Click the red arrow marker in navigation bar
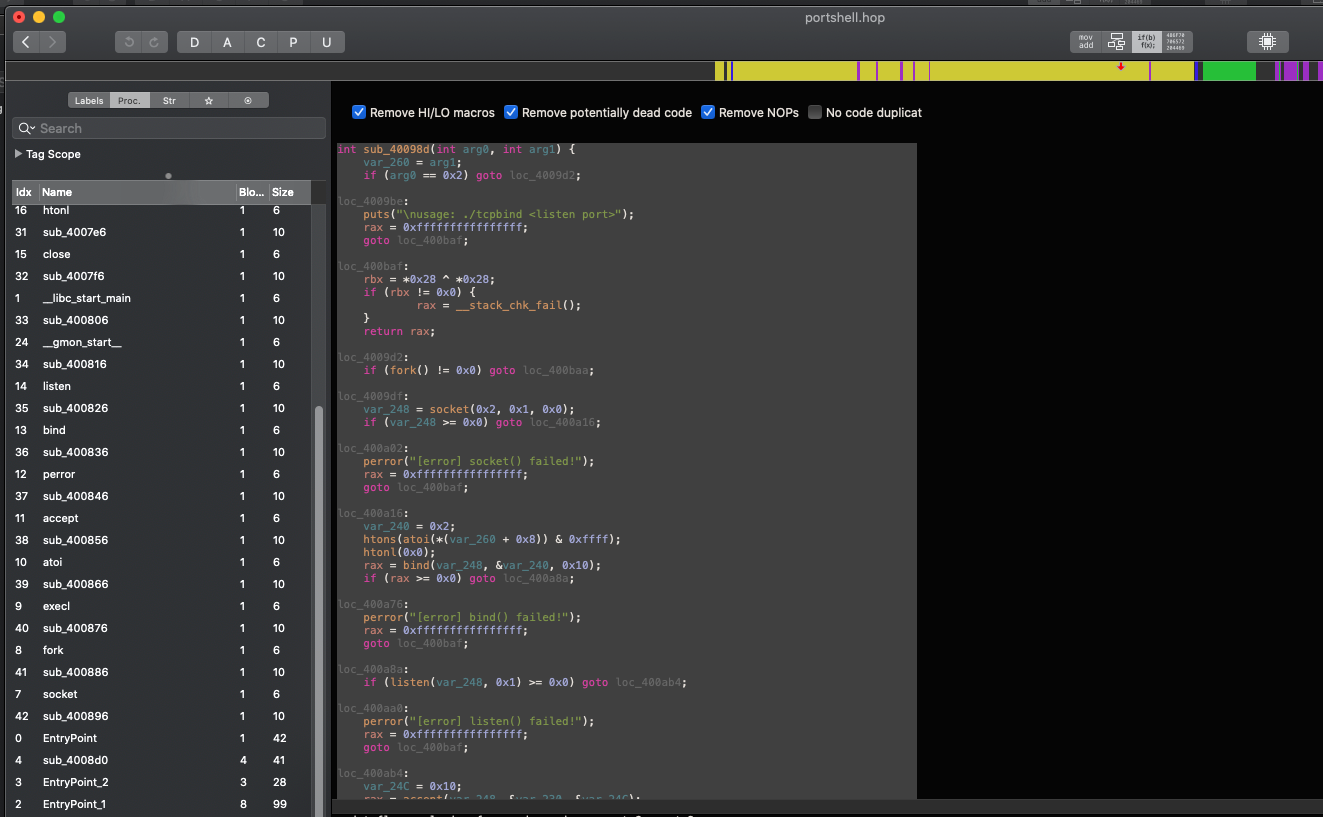This screenshot has width=1323, height=817. tap(1121, 67)
